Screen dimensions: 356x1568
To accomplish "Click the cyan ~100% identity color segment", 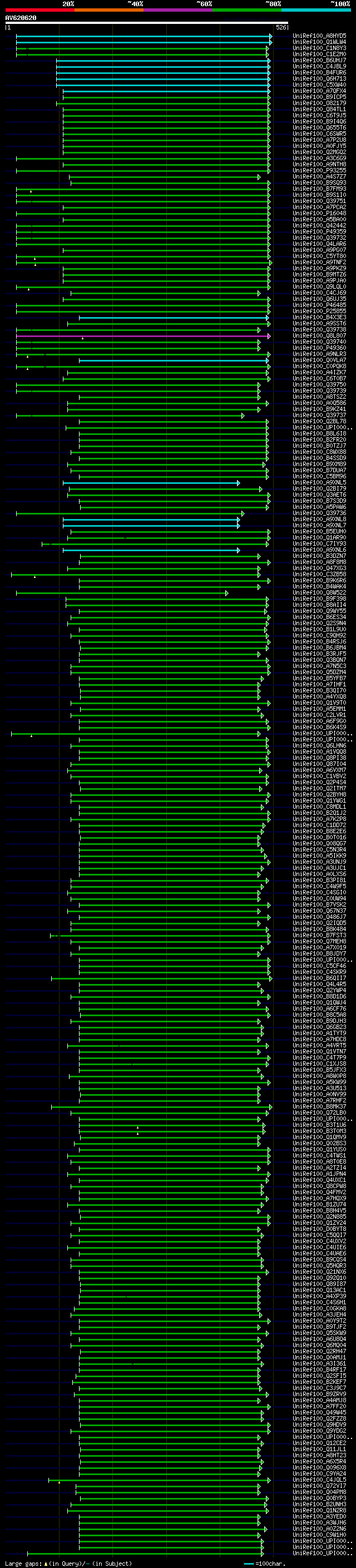I will click(x=317, y=10).
